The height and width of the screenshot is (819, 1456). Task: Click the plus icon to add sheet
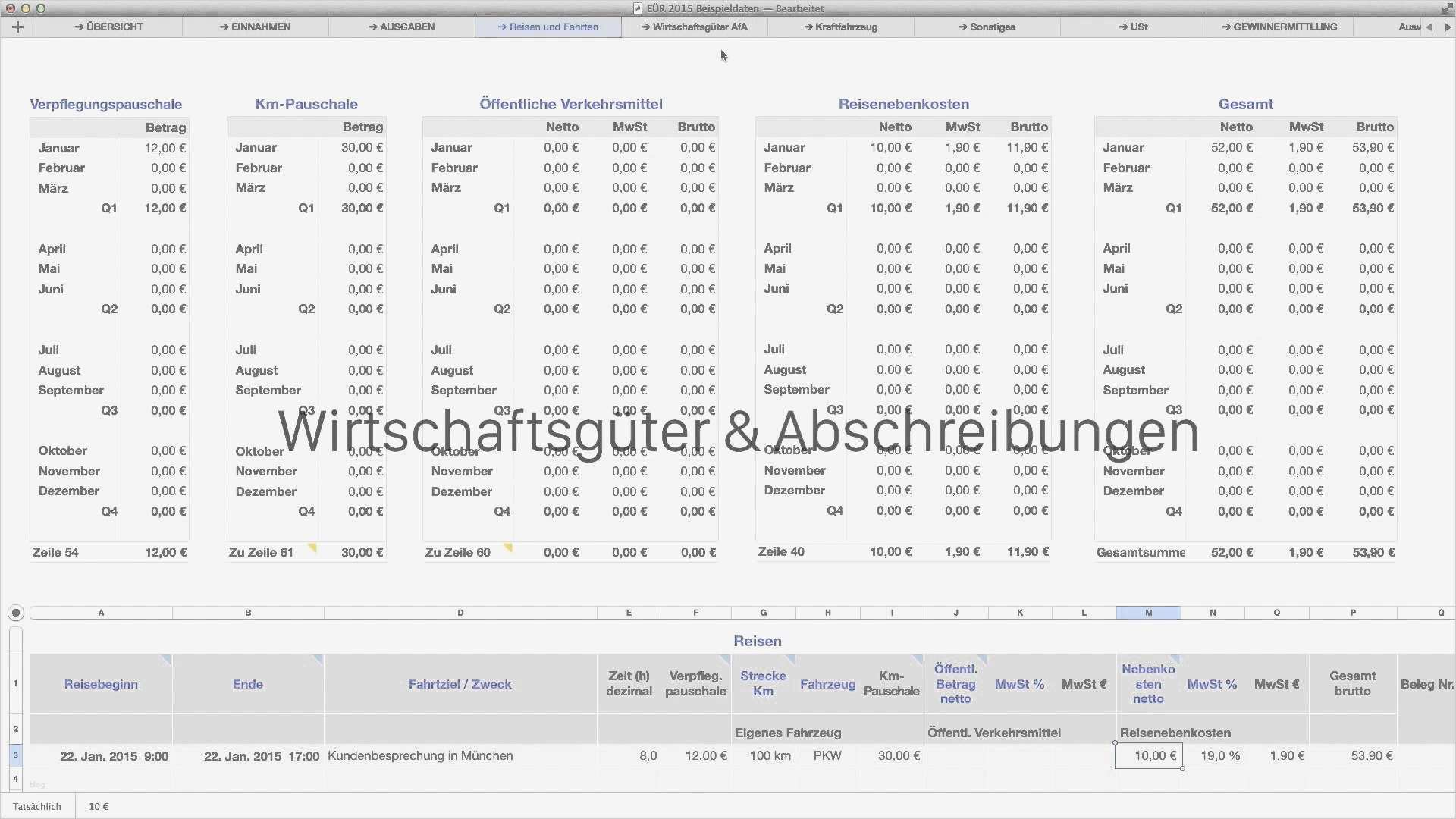coord(17,27)
